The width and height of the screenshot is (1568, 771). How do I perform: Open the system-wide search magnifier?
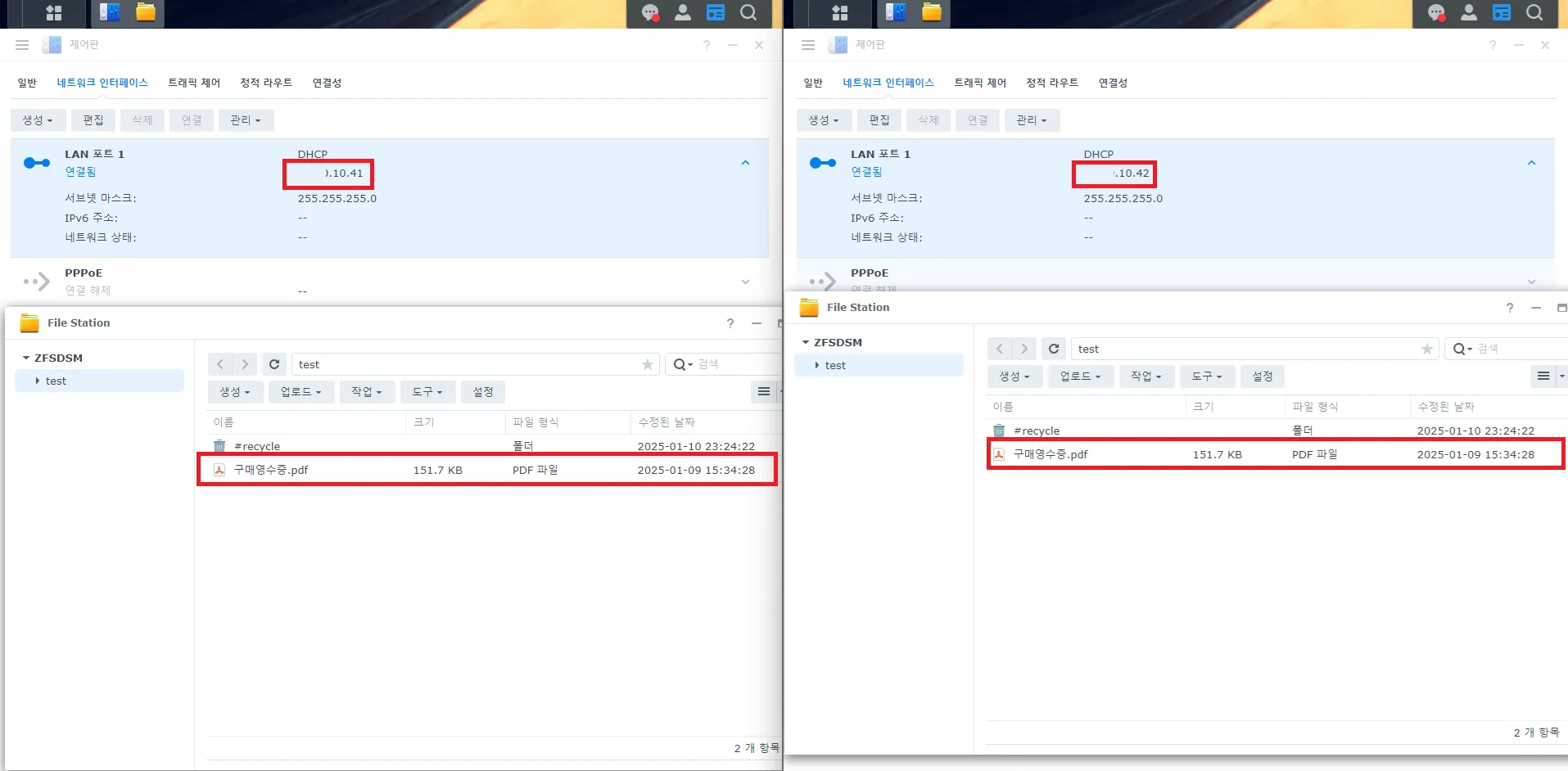(748, 13)
